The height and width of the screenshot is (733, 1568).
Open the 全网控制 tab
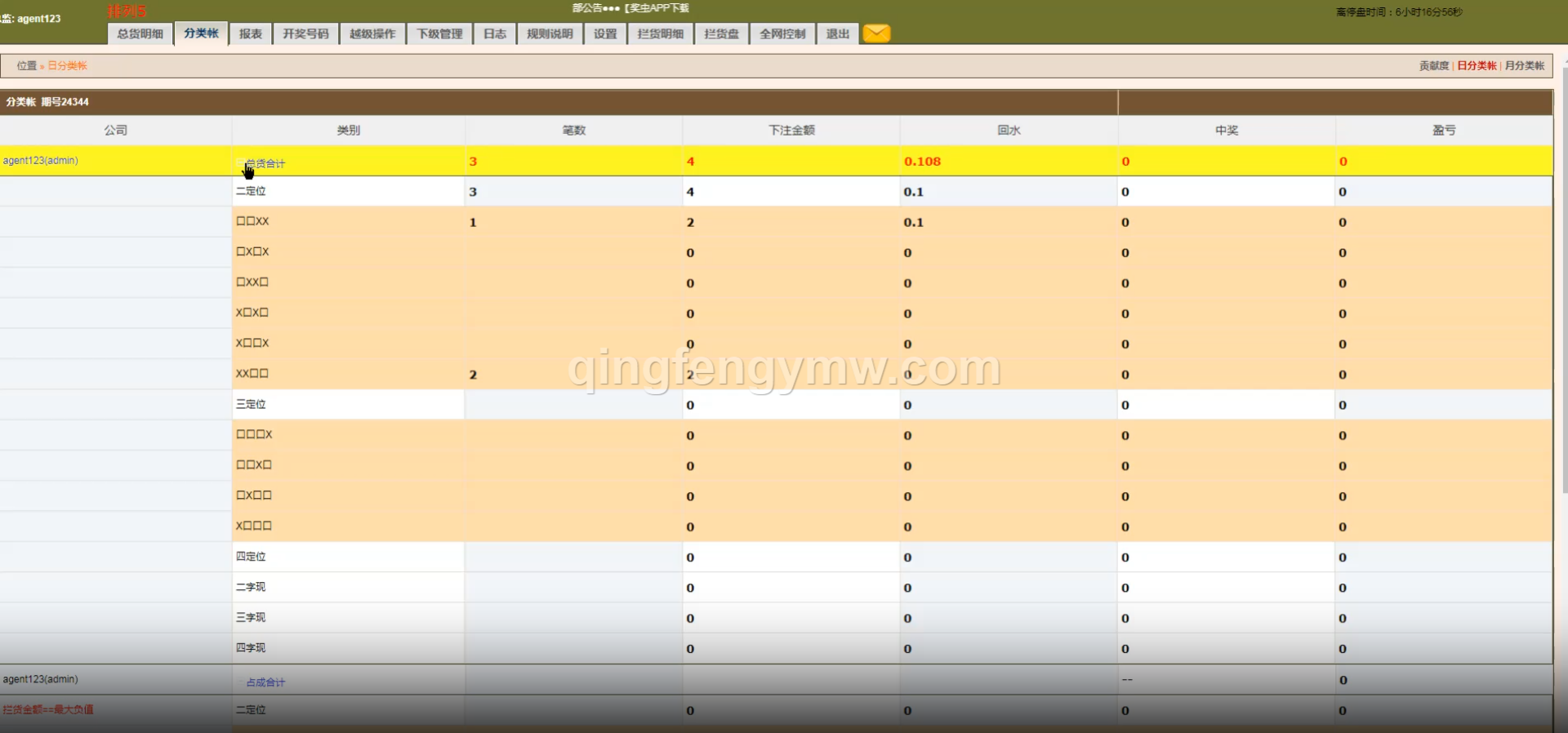click(782, 33)
